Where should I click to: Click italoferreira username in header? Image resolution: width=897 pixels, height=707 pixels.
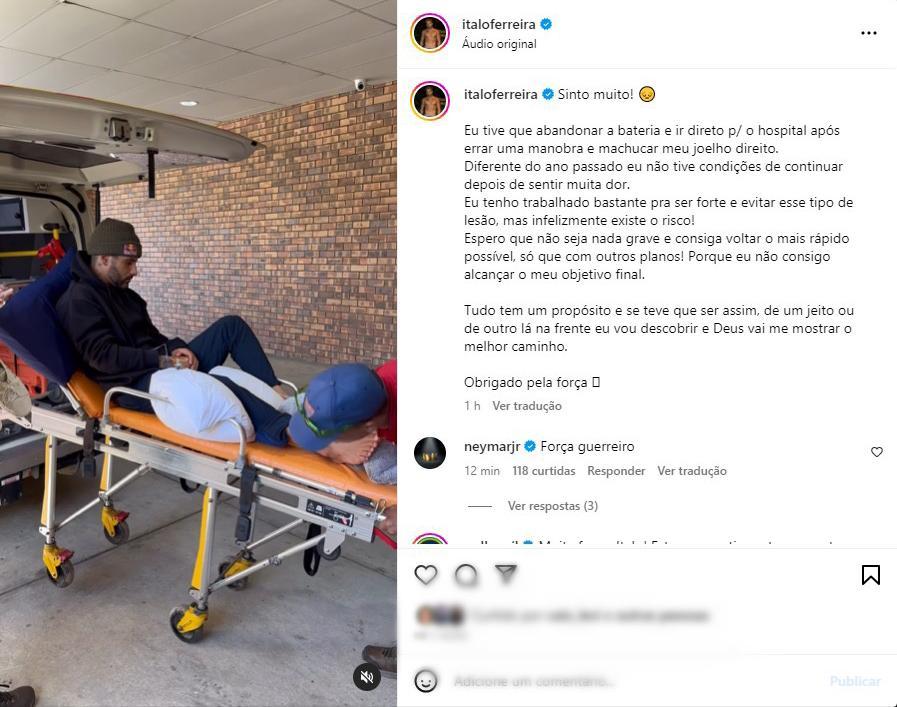[x=498, y=24]
